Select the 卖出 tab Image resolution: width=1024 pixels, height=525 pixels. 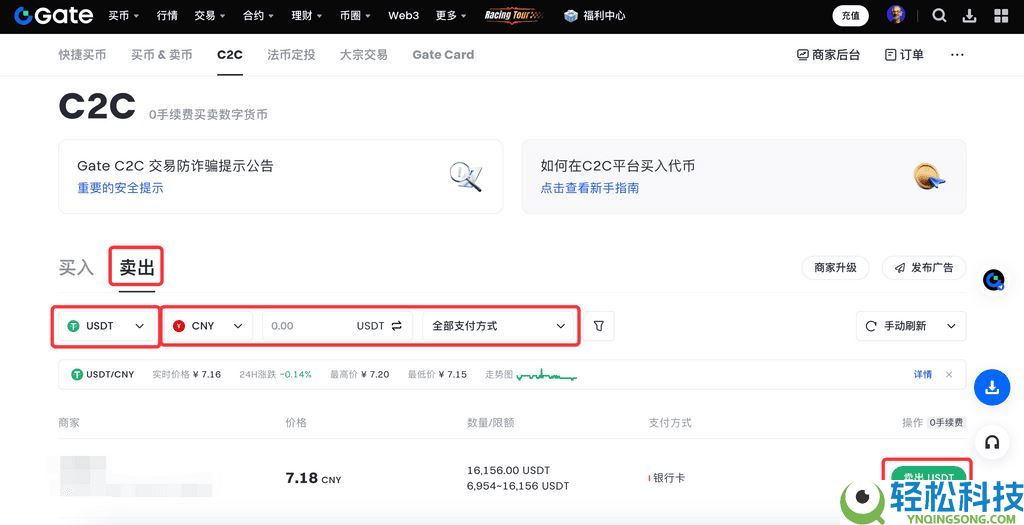[x=136, y=268]
